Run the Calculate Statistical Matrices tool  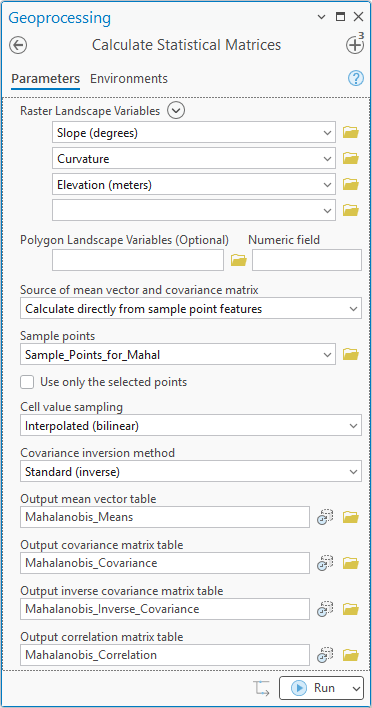[x=313, y=688]
